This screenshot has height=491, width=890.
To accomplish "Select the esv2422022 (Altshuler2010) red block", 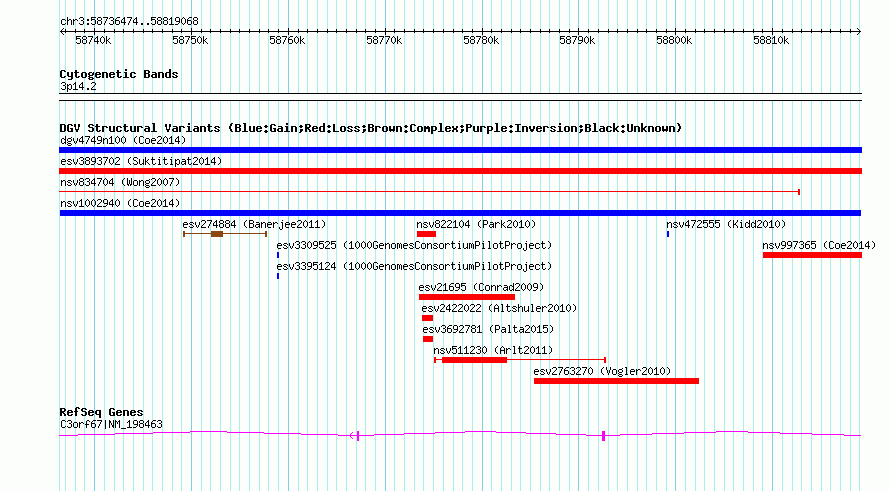I will click(428, 318).
